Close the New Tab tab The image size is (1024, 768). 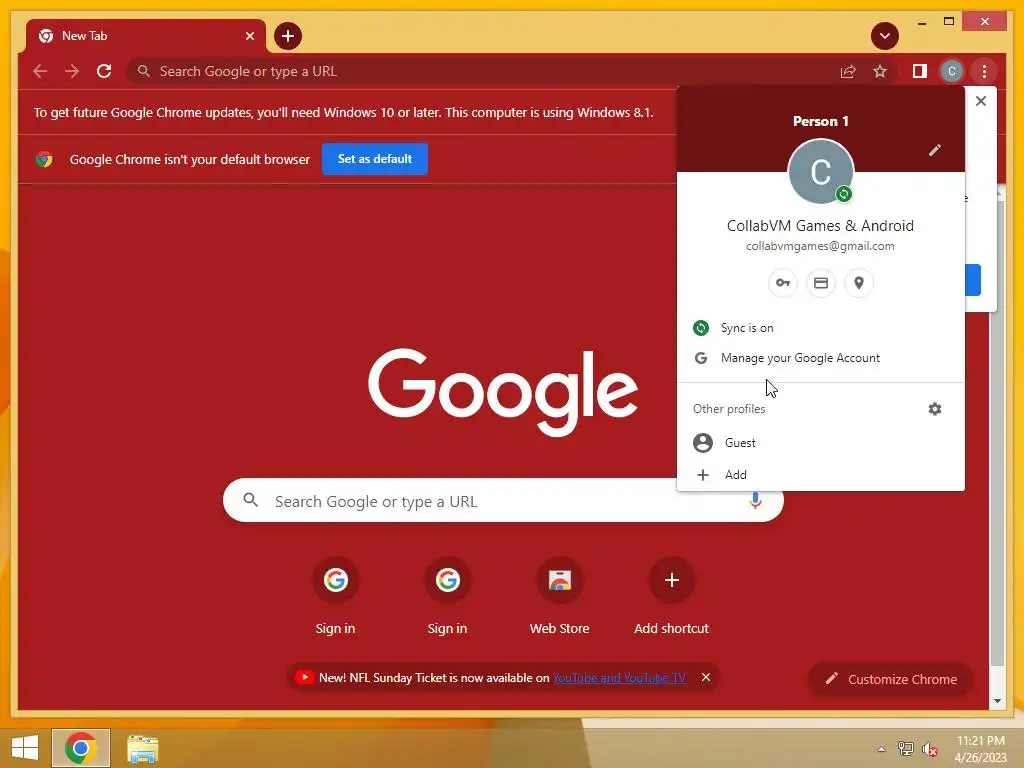click(x=249, y=36)
